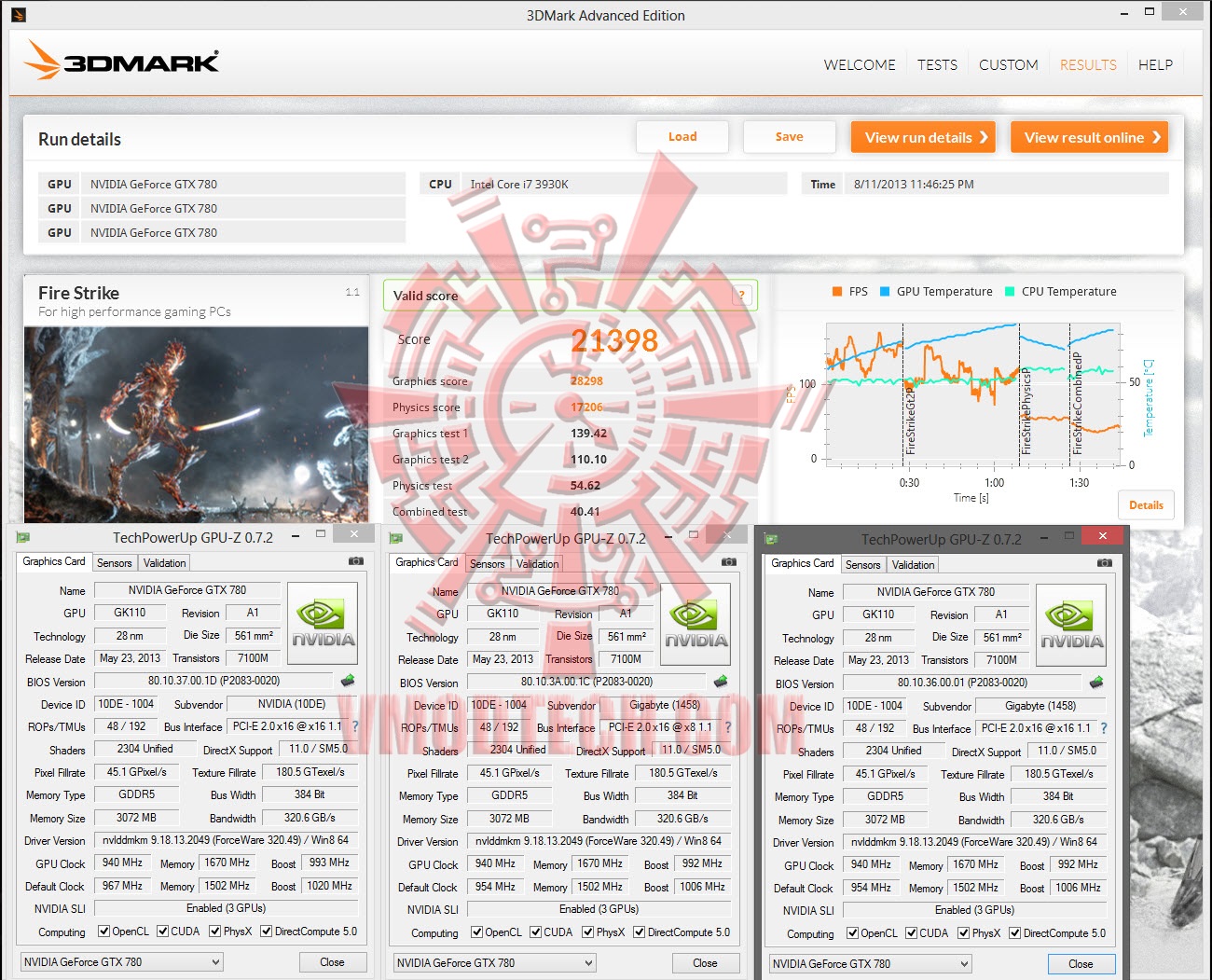This screenshot has height=980, width=1212.
Task: Toggle DirectCompute 5.0 checkbox in left GPU-Z
Action: [x=267, y=932]
